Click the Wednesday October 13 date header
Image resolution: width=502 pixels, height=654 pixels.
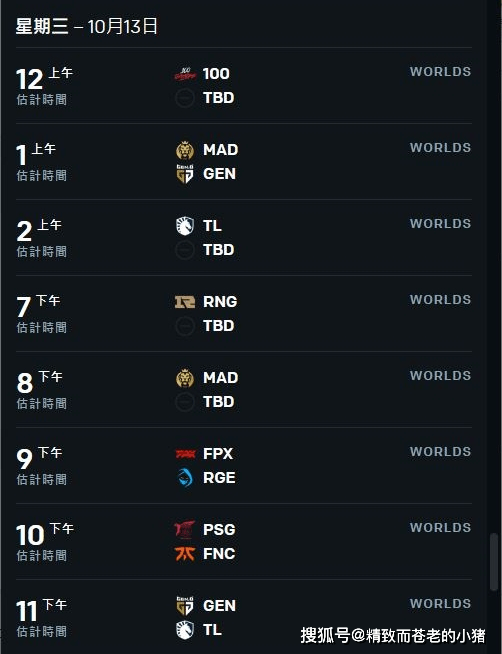tap(87, 26)
